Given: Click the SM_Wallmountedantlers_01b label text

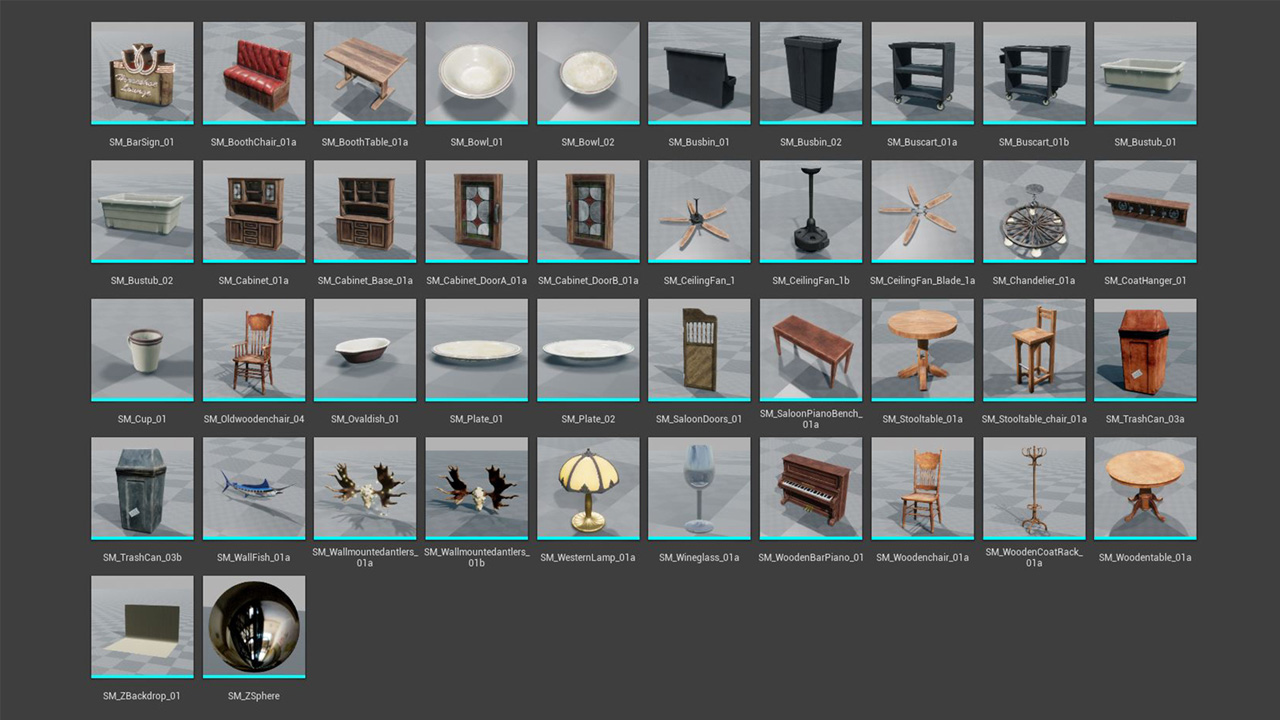Looking at the screenshot, I should [476, 557].
